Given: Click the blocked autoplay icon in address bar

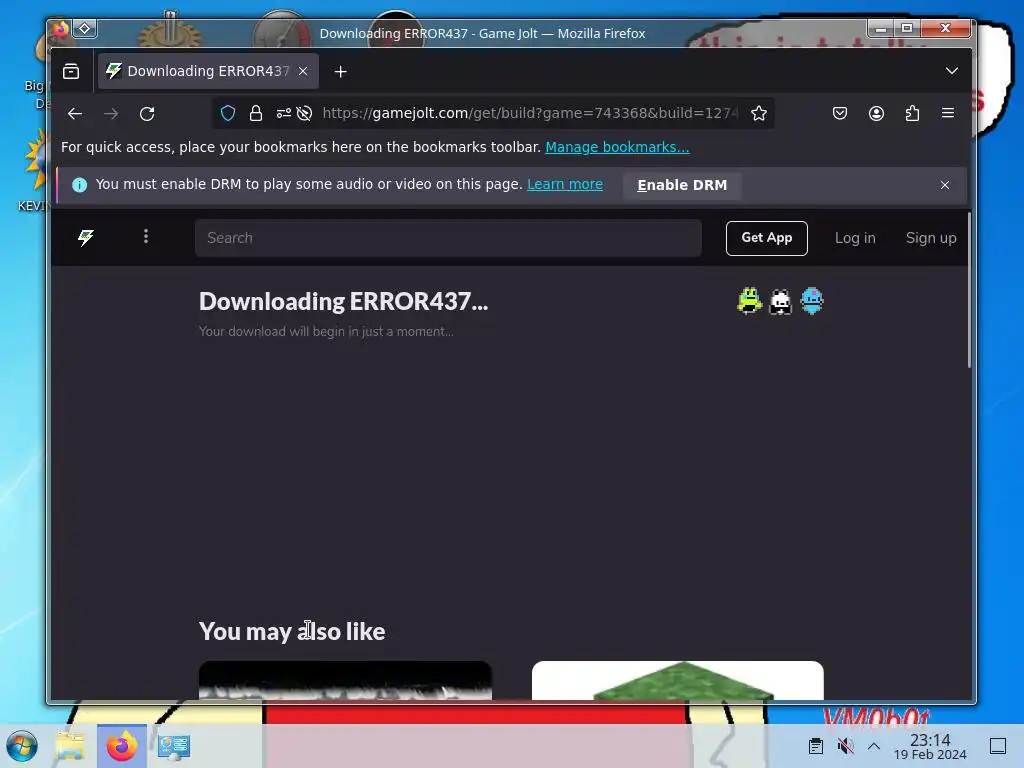Looking at the screenshot, I should click(x=304, y=114).
